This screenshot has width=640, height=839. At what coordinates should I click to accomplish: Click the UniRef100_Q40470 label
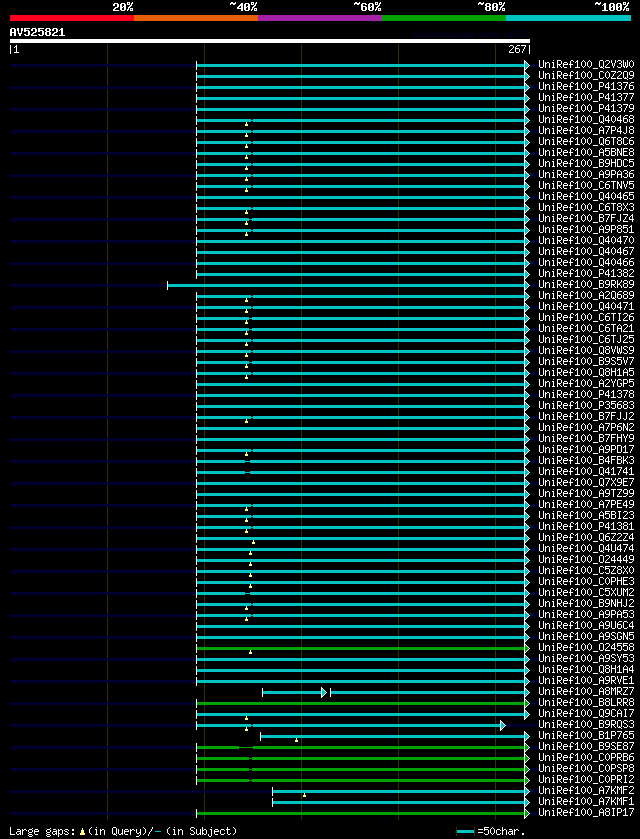pos(586,241)
